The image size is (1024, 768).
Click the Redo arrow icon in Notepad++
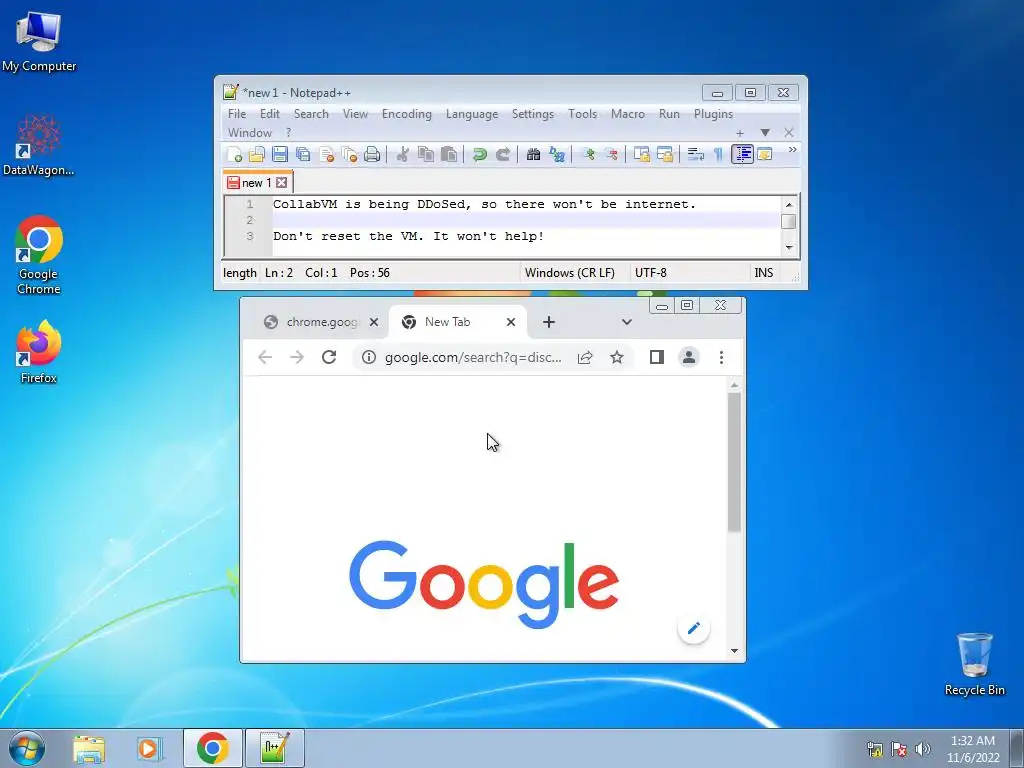coord(502,154)
